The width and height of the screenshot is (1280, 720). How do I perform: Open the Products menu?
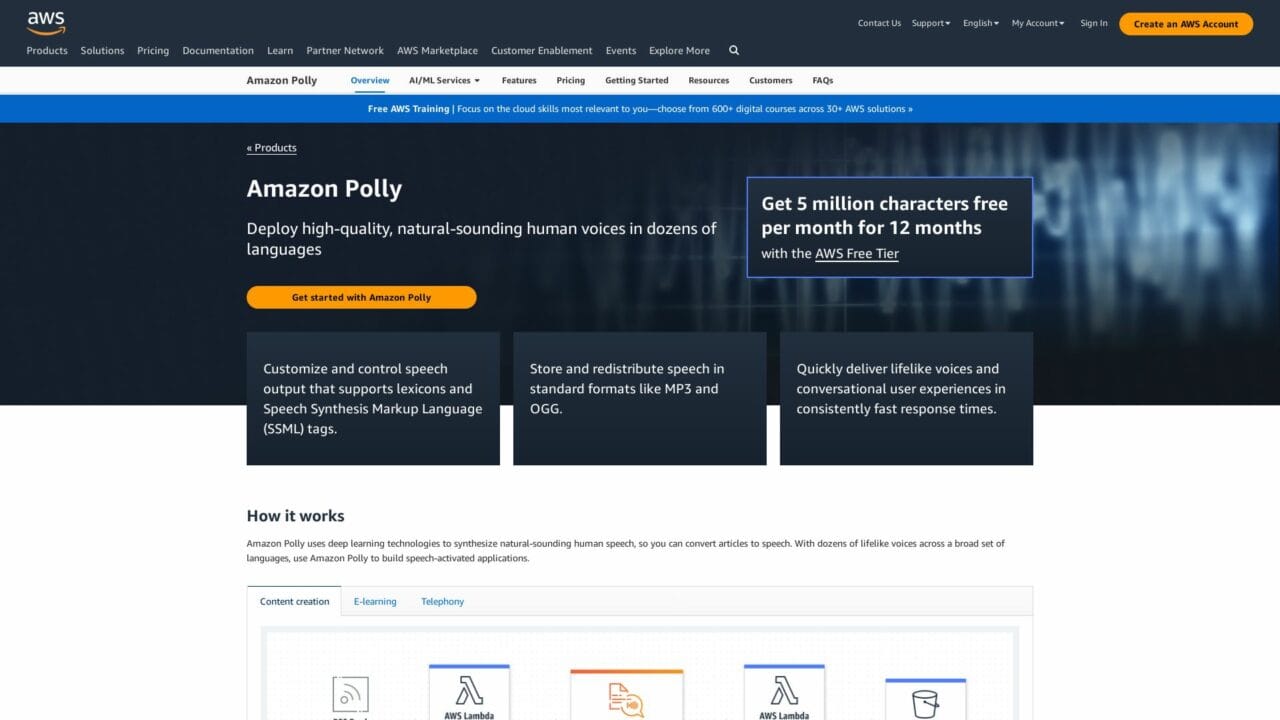46,50
